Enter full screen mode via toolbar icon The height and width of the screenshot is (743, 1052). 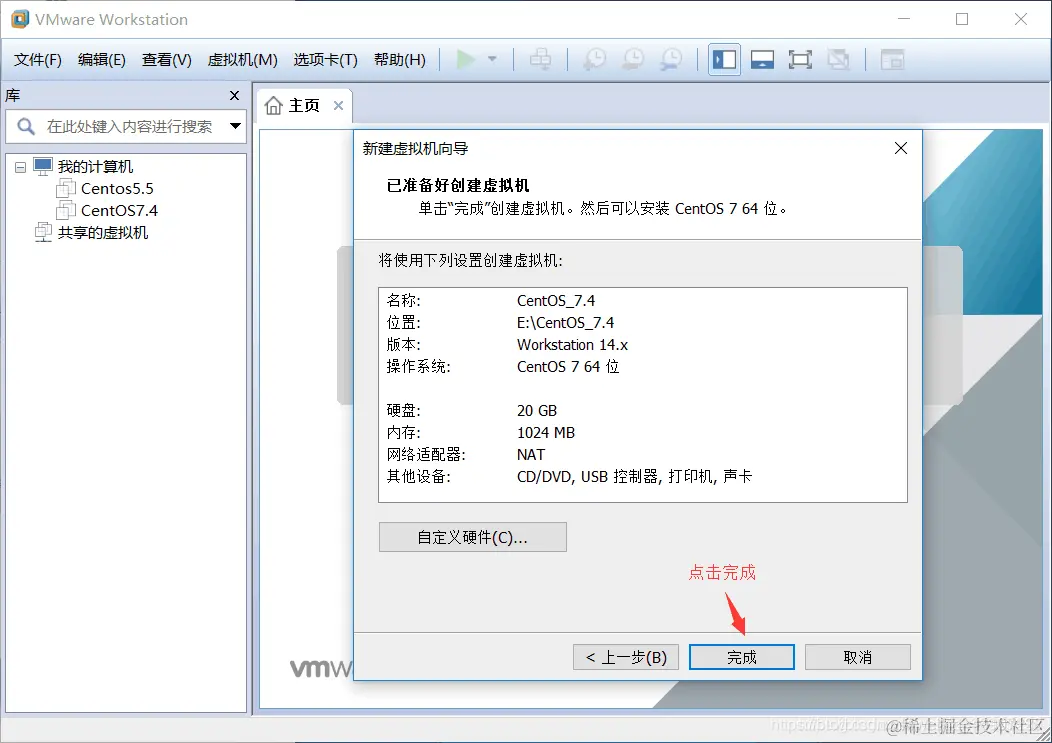pos(800,59)
